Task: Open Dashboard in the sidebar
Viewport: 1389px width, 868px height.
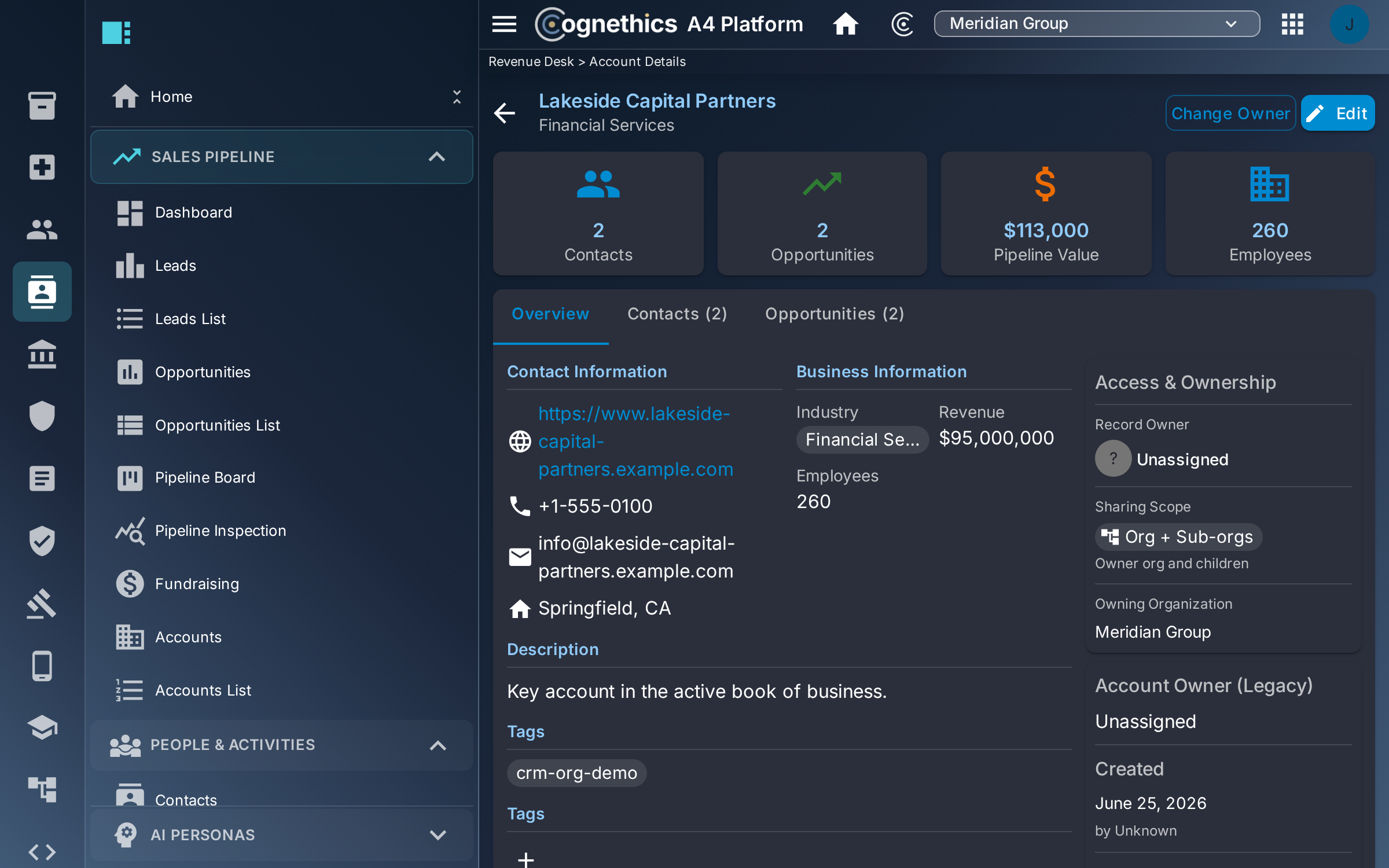Action: tap(281, 212)
